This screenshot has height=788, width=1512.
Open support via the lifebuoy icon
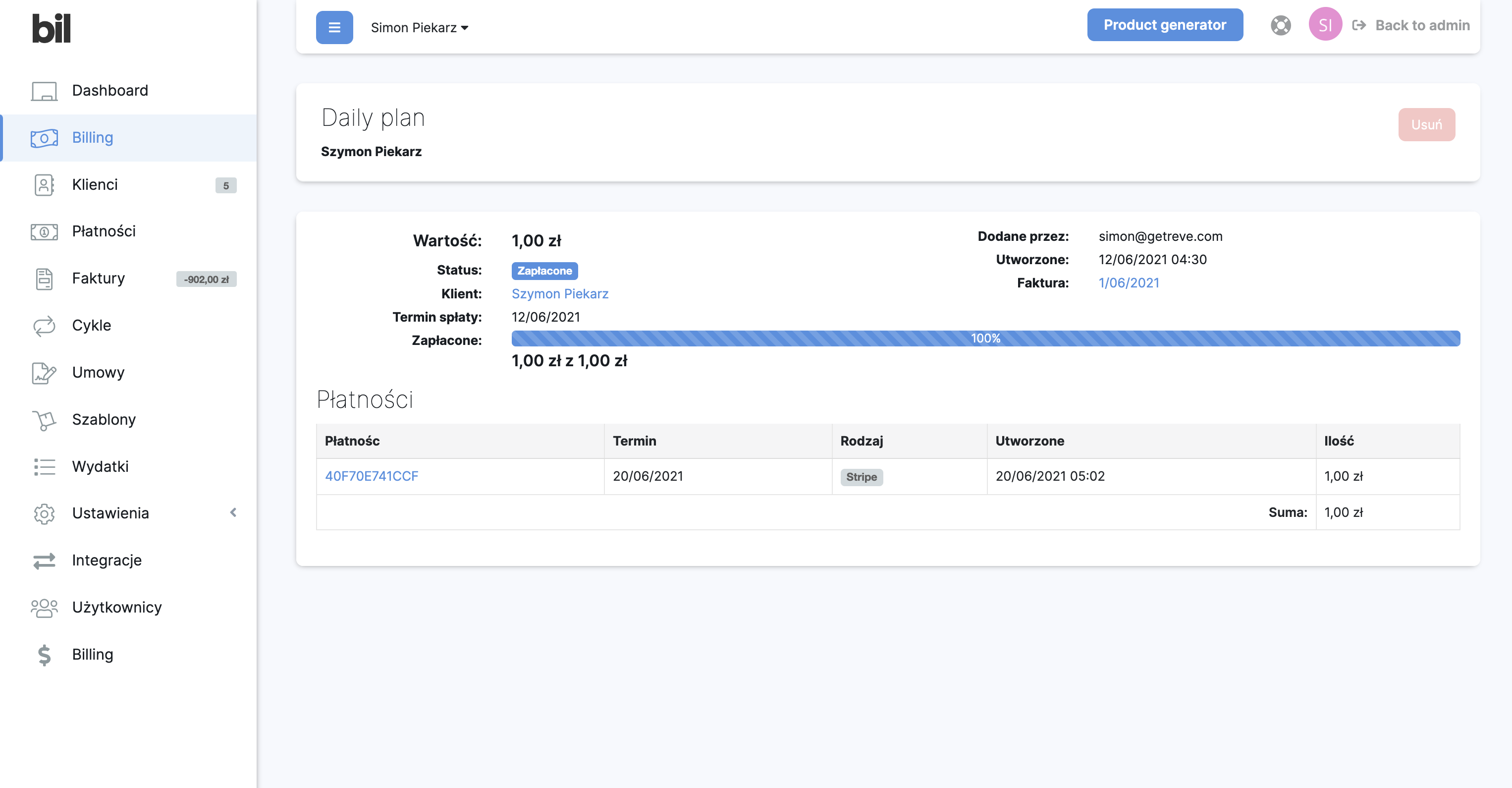pos(1280,26)
